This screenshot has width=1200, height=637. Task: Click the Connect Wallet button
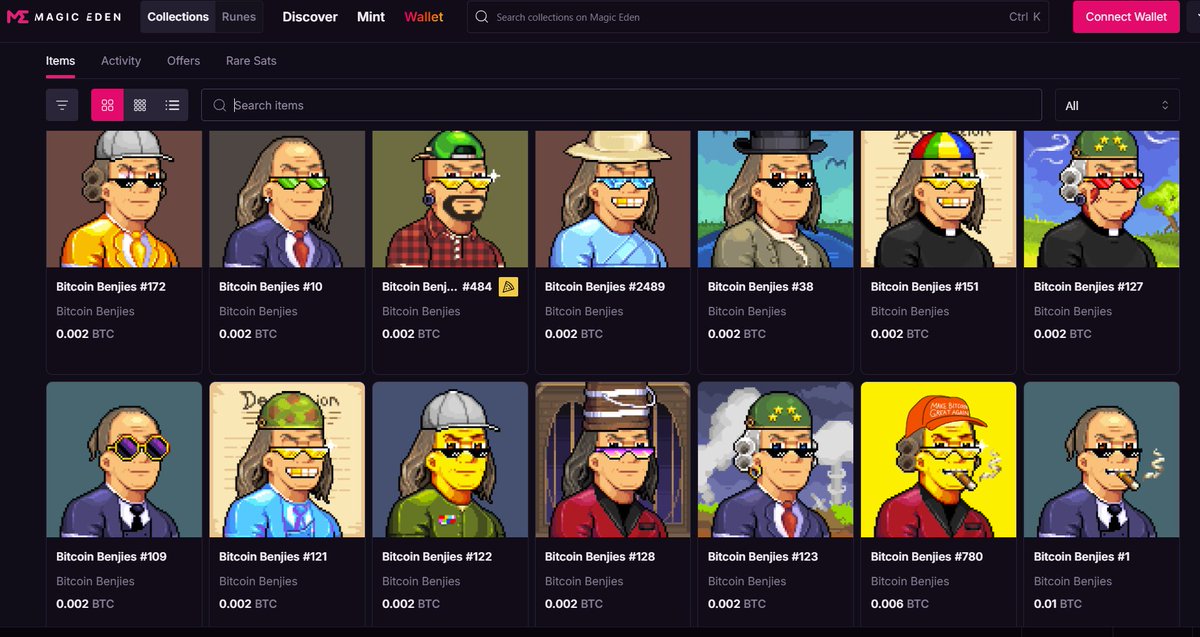pos(1126,17)
